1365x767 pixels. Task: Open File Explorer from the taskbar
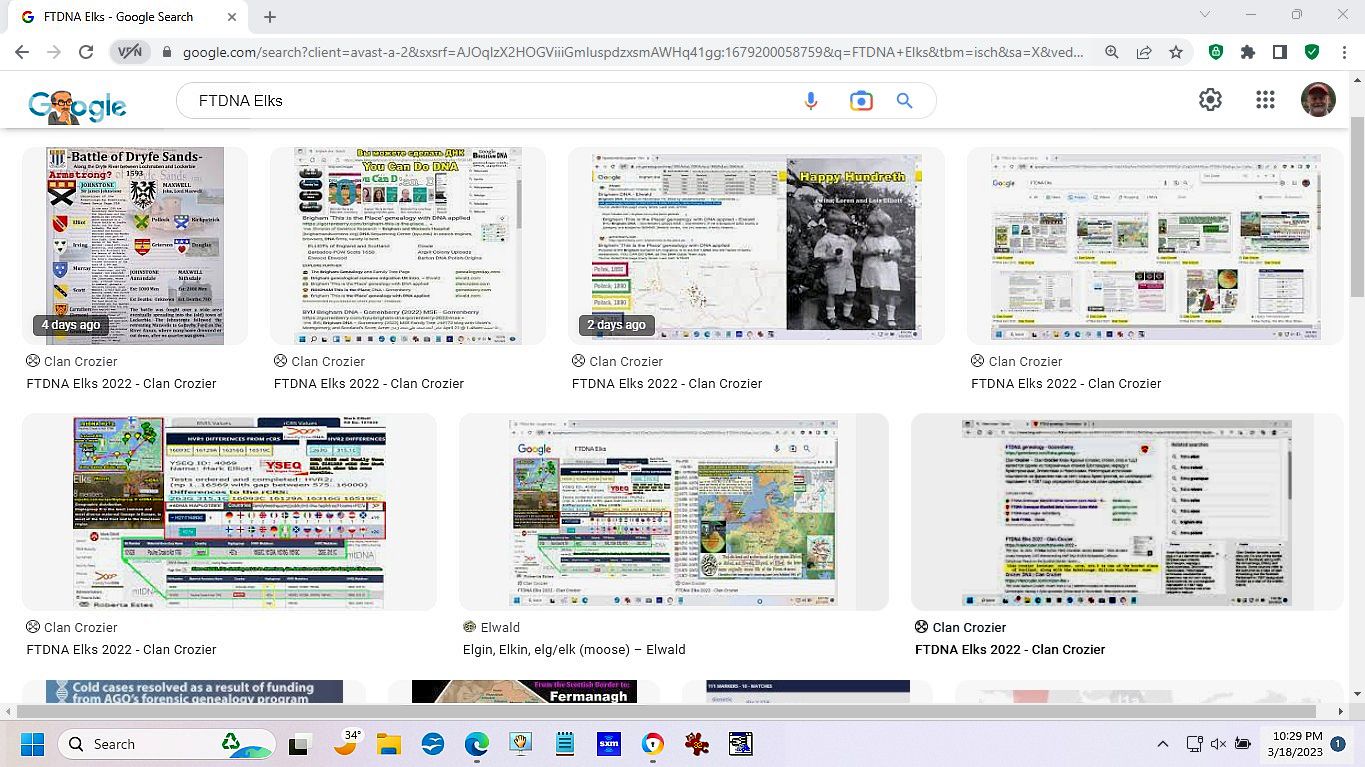pyautogui.click(x=388, y=744)
